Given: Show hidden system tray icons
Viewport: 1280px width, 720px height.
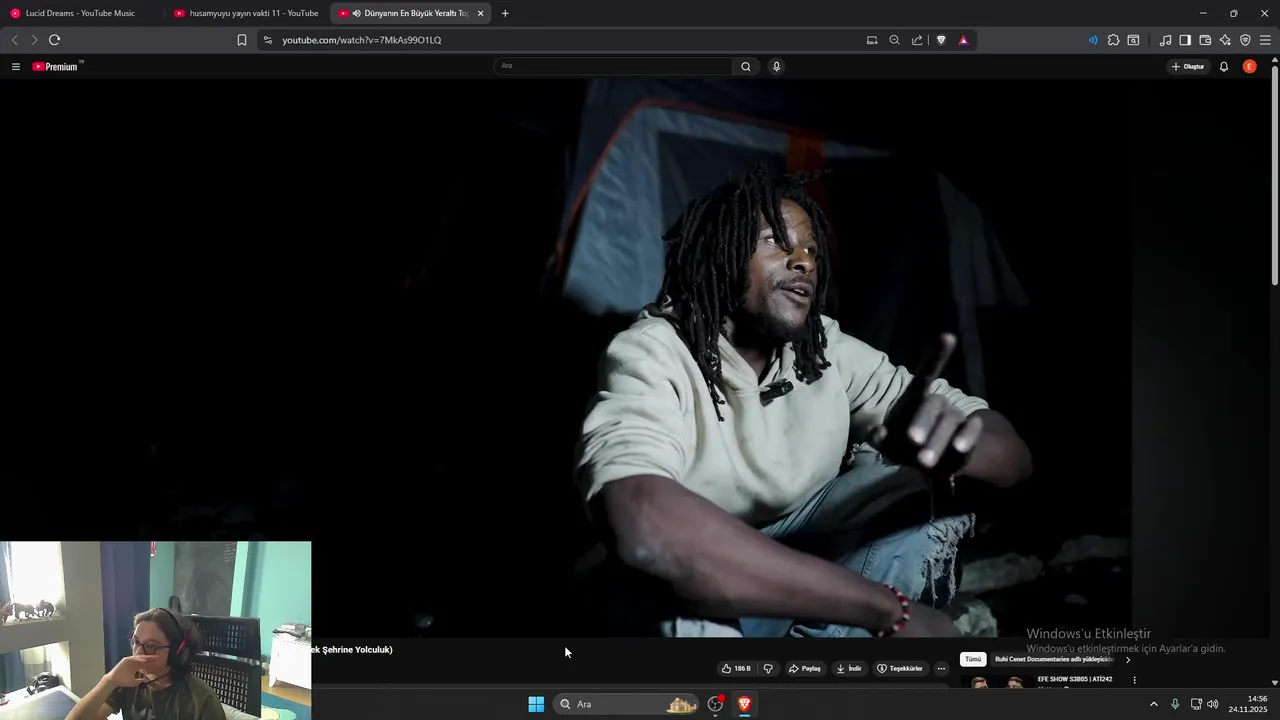Looking at the screenshot, I should point(1153,704).
